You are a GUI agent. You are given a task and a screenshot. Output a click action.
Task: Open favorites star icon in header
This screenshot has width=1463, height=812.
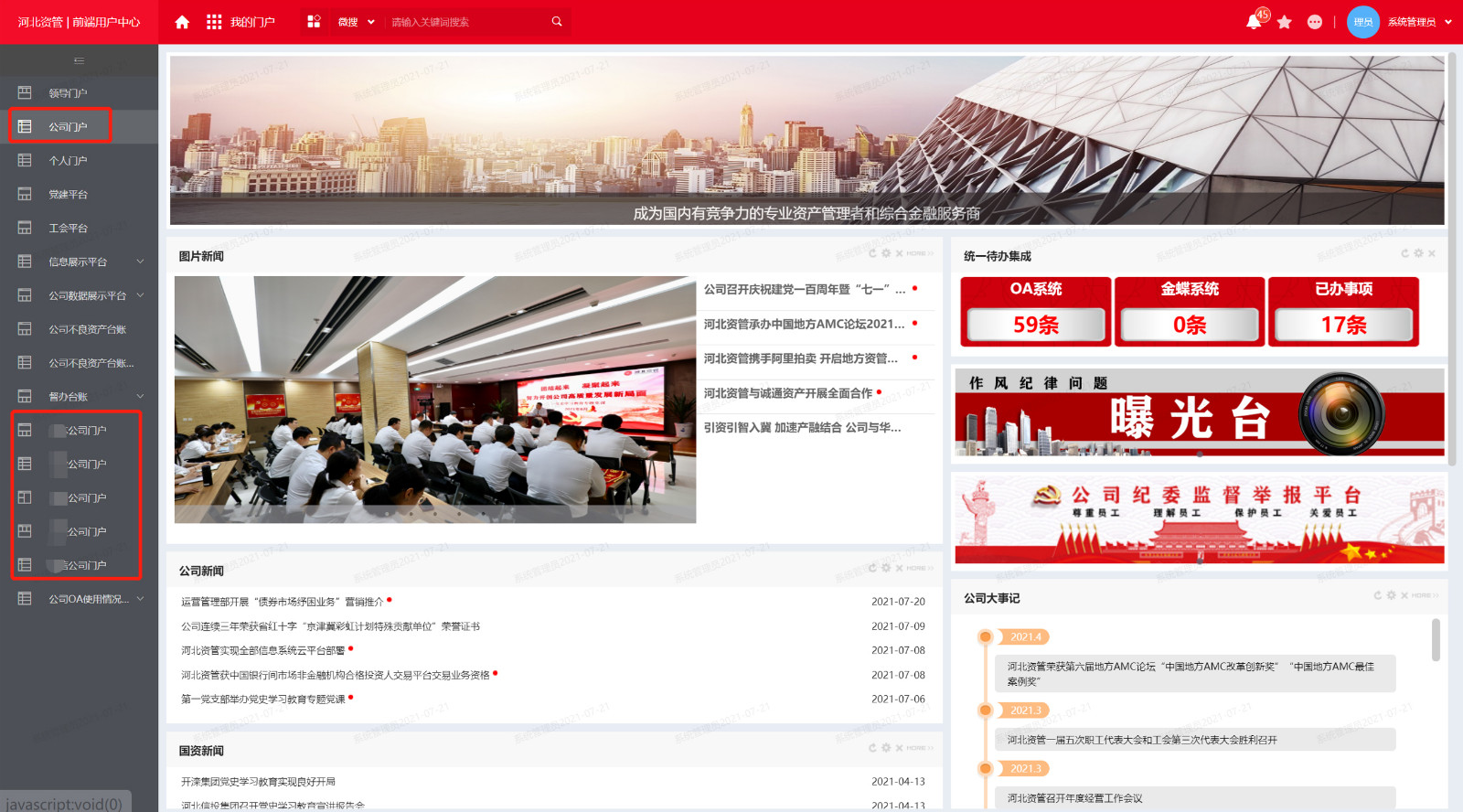[x=1285, y=22]
